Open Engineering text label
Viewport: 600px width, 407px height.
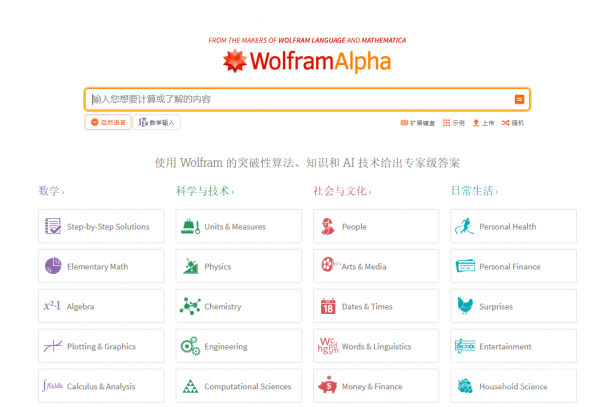coord(226,347)
